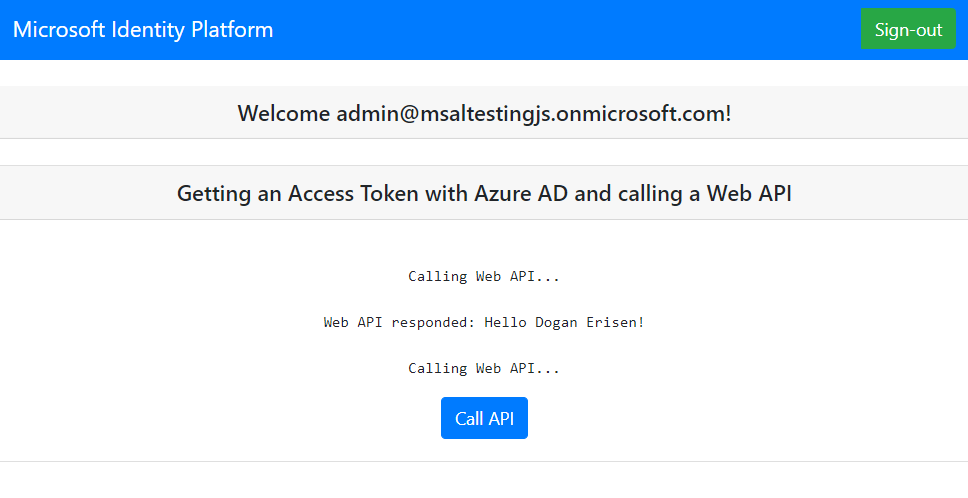Click the last Calling Web API... line above the button
Screen dimensions: 968x498
tap(484, 368)
